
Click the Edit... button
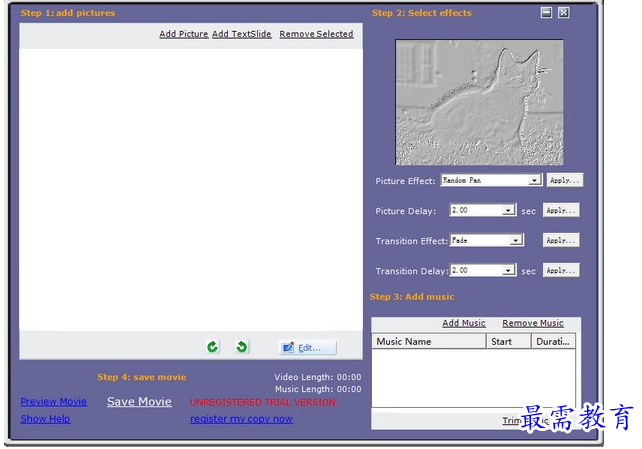[x=308, y=347]
